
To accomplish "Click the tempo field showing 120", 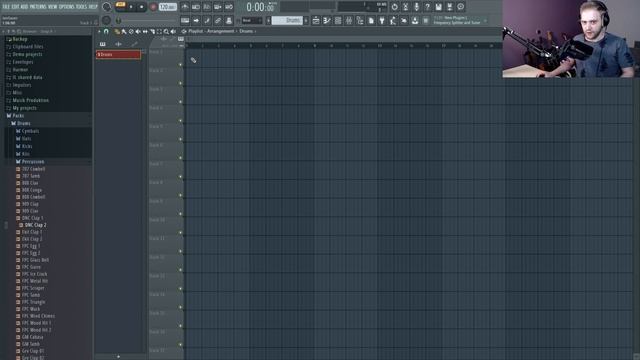I will tap(168, 7).
